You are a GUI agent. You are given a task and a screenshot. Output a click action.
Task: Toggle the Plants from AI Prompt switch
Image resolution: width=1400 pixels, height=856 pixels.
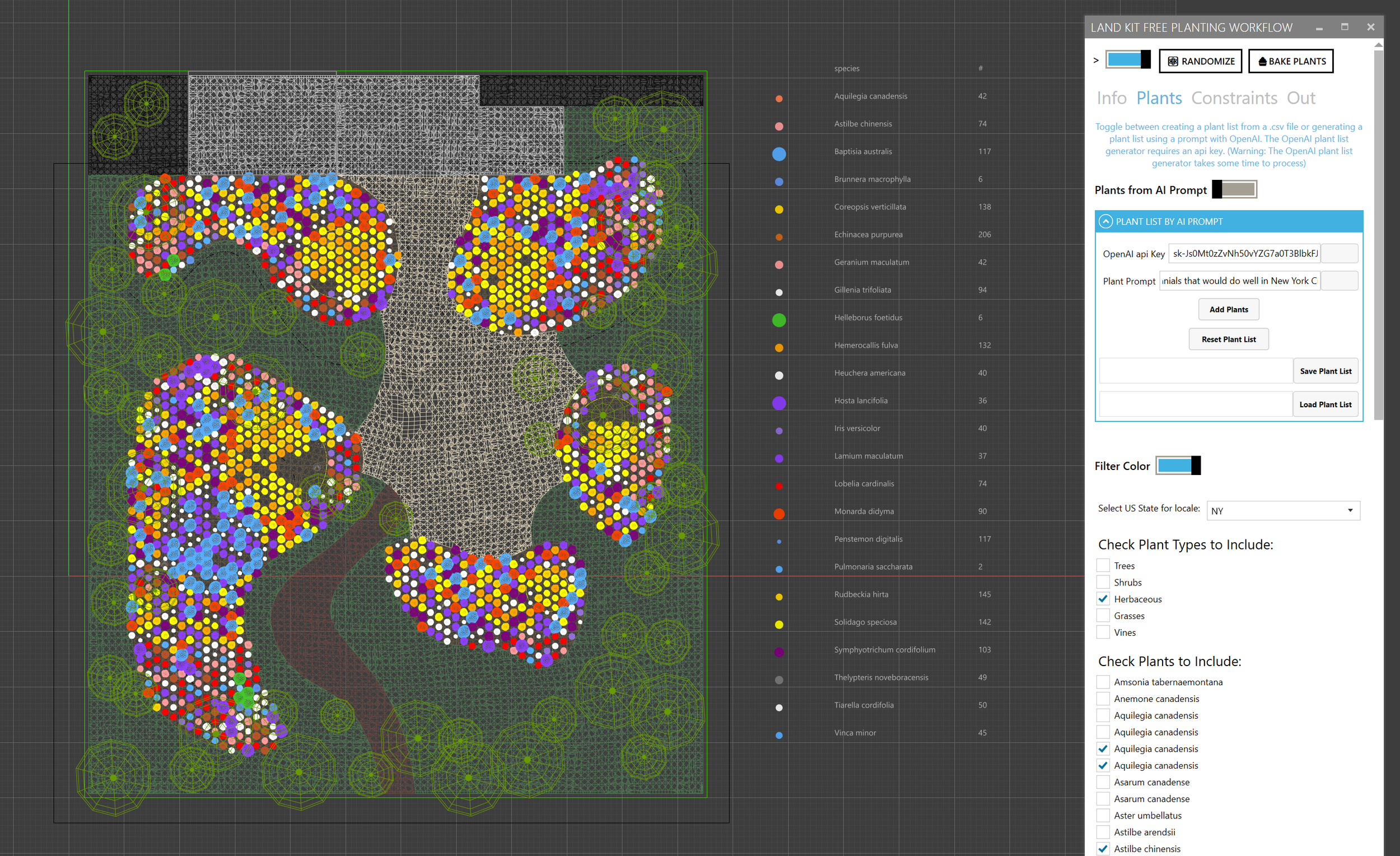1234,189
